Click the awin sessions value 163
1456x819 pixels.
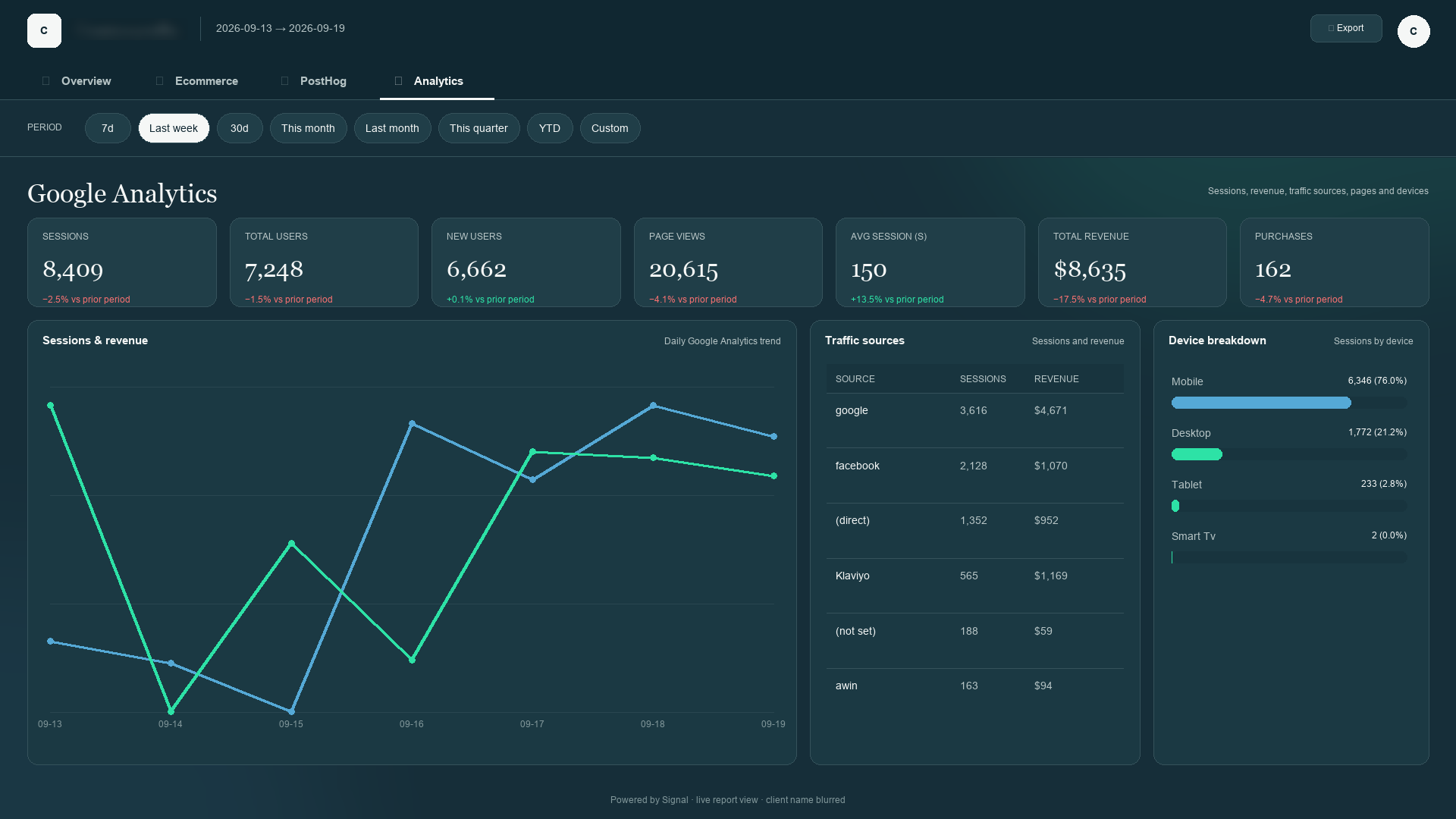[968, 686]
